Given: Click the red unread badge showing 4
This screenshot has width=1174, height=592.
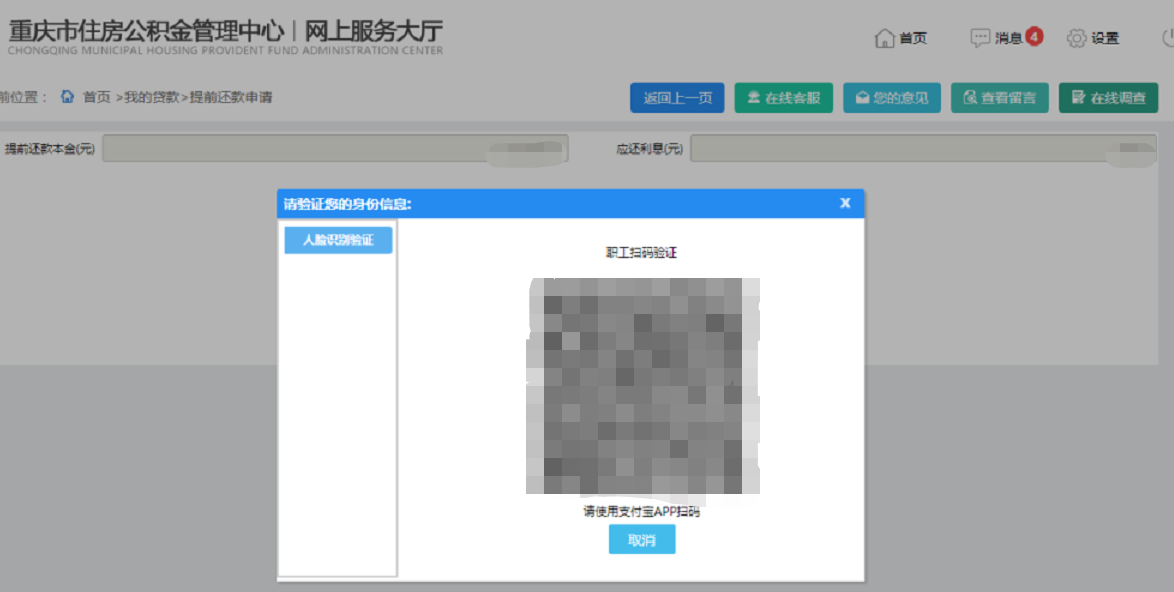Looking at the screenshot, I should click(x=1034, y=37).
